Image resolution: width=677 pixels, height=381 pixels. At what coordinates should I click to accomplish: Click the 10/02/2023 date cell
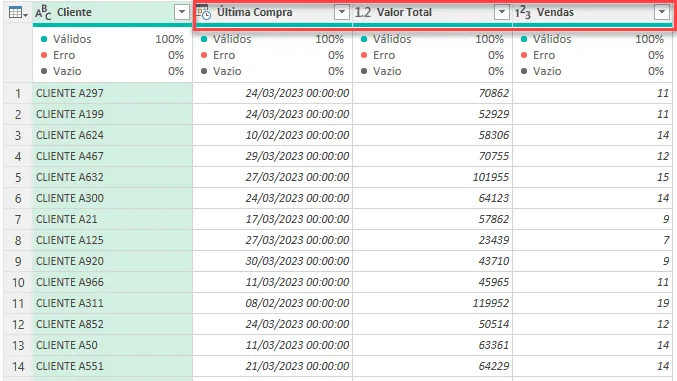tap(272, 135)
